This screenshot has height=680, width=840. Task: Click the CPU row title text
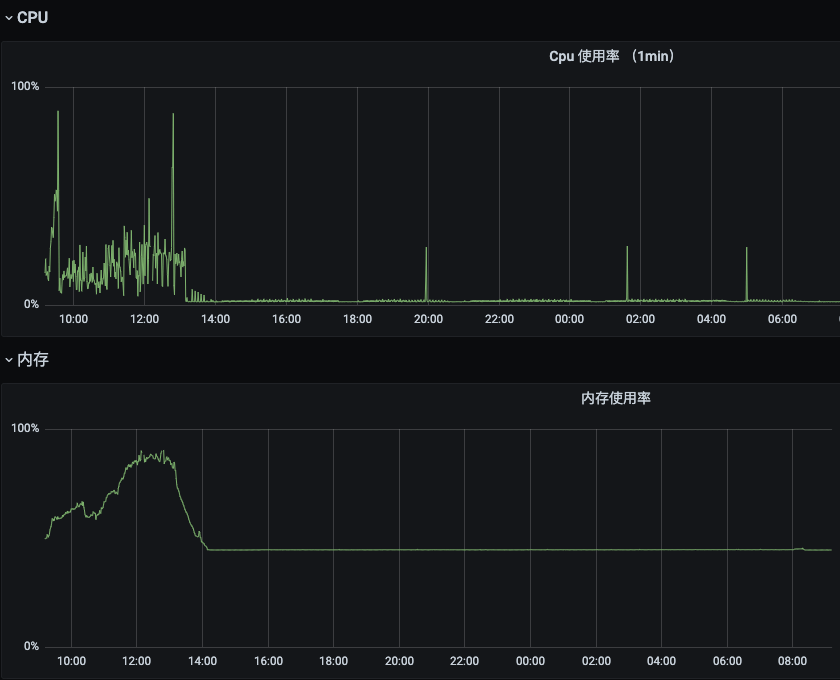[33, 18]
